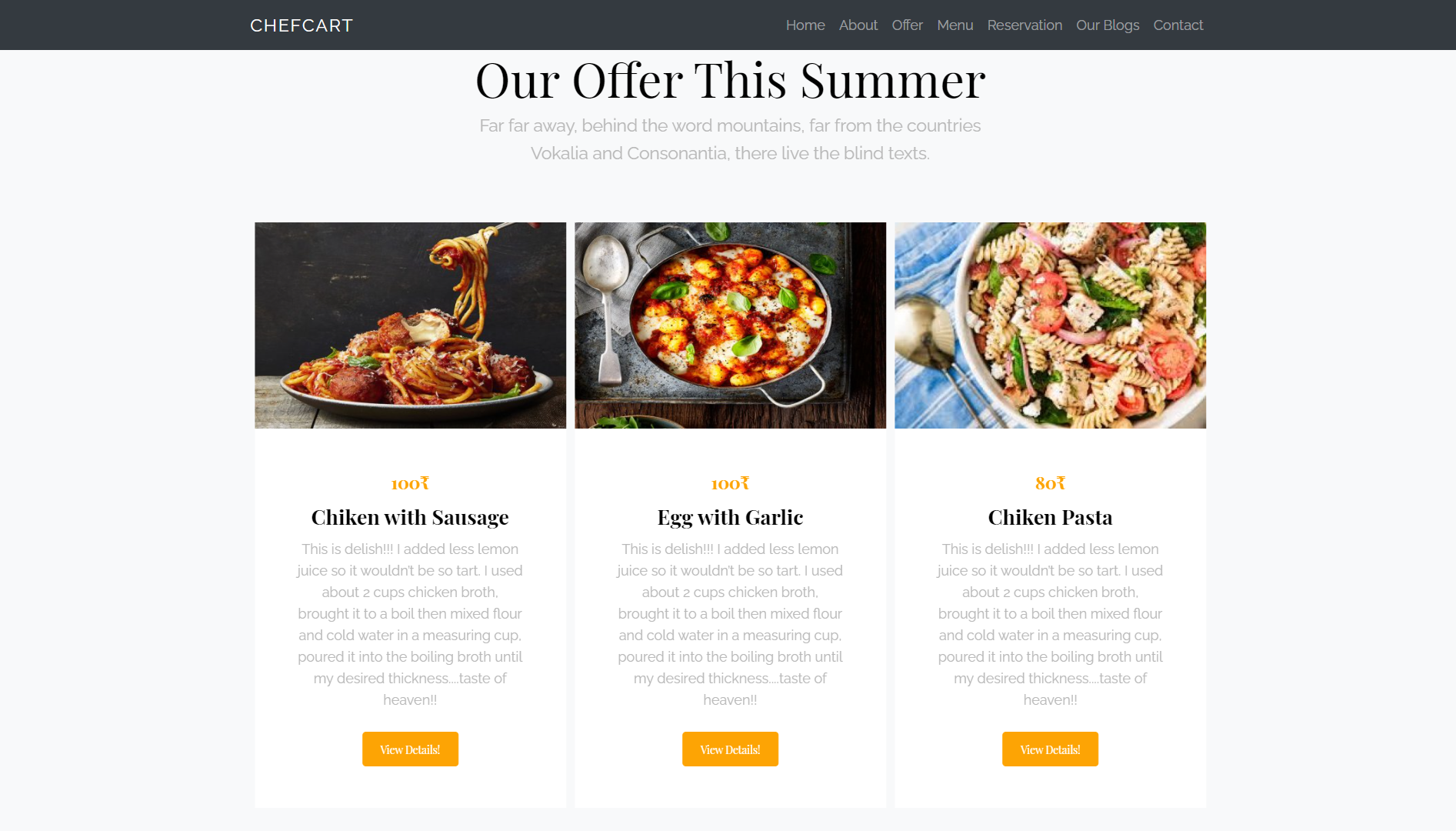1456x831 pixels.
Task: Click the spaghetti with meatballs photo
Action: 410,325
